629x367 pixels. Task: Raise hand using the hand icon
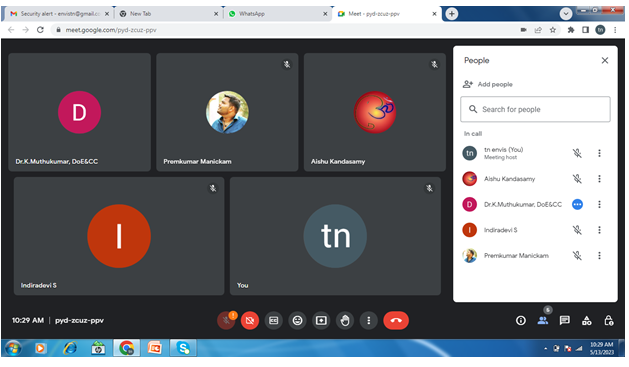click(345, 321)
